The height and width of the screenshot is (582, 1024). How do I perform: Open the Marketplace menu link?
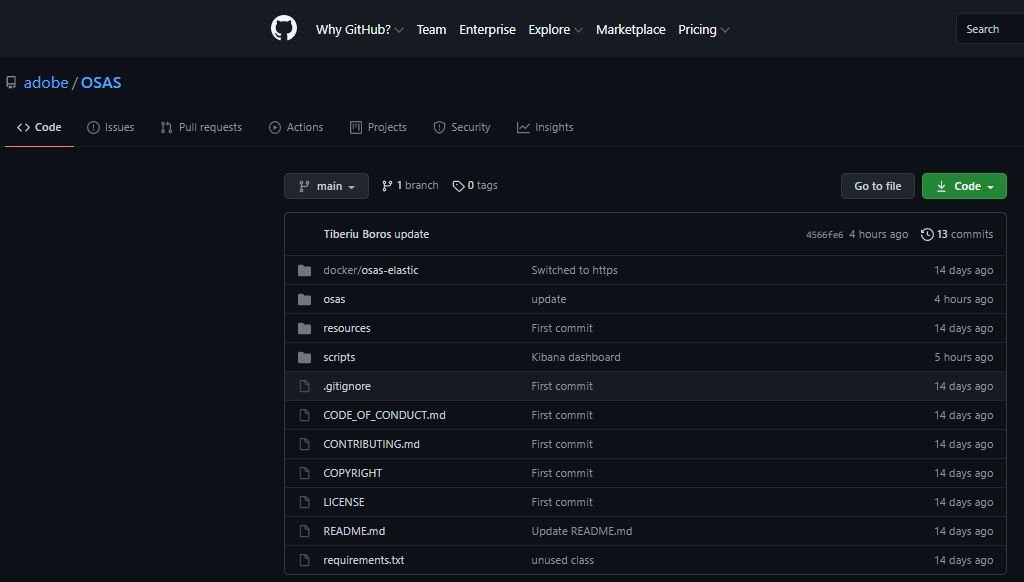point(630,29)
